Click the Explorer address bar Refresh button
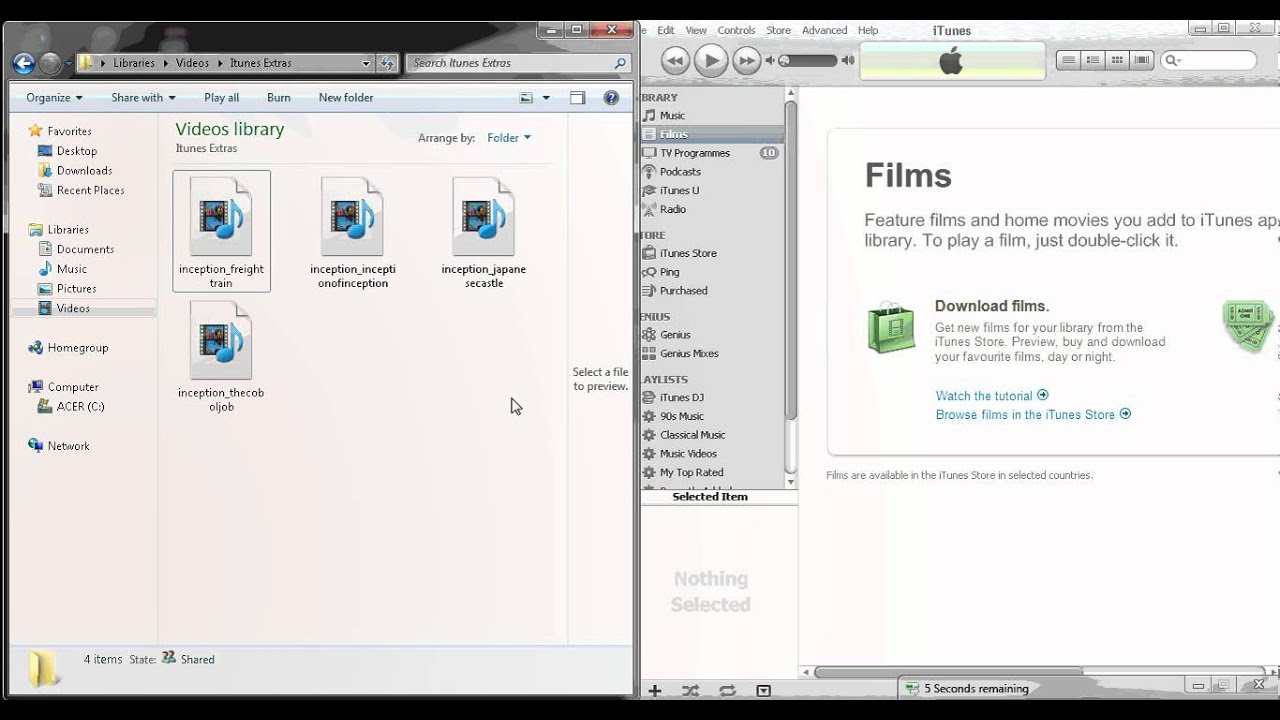 point(388,63)
